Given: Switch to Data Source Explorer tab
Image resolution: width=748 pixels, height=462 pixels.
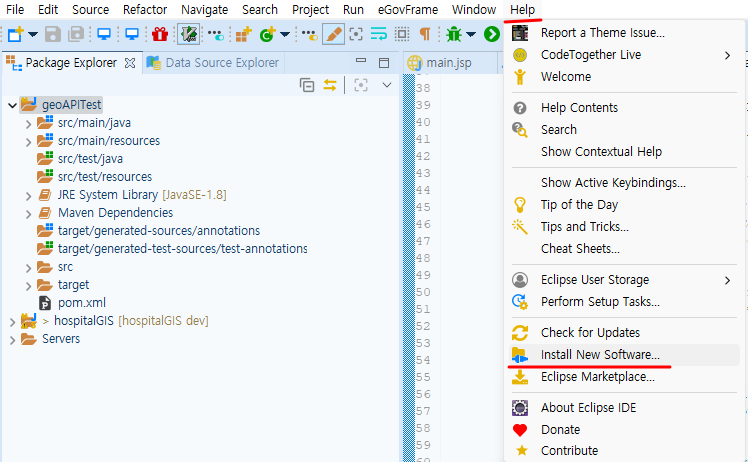Looking at the screenshot, I should (213, 63).
